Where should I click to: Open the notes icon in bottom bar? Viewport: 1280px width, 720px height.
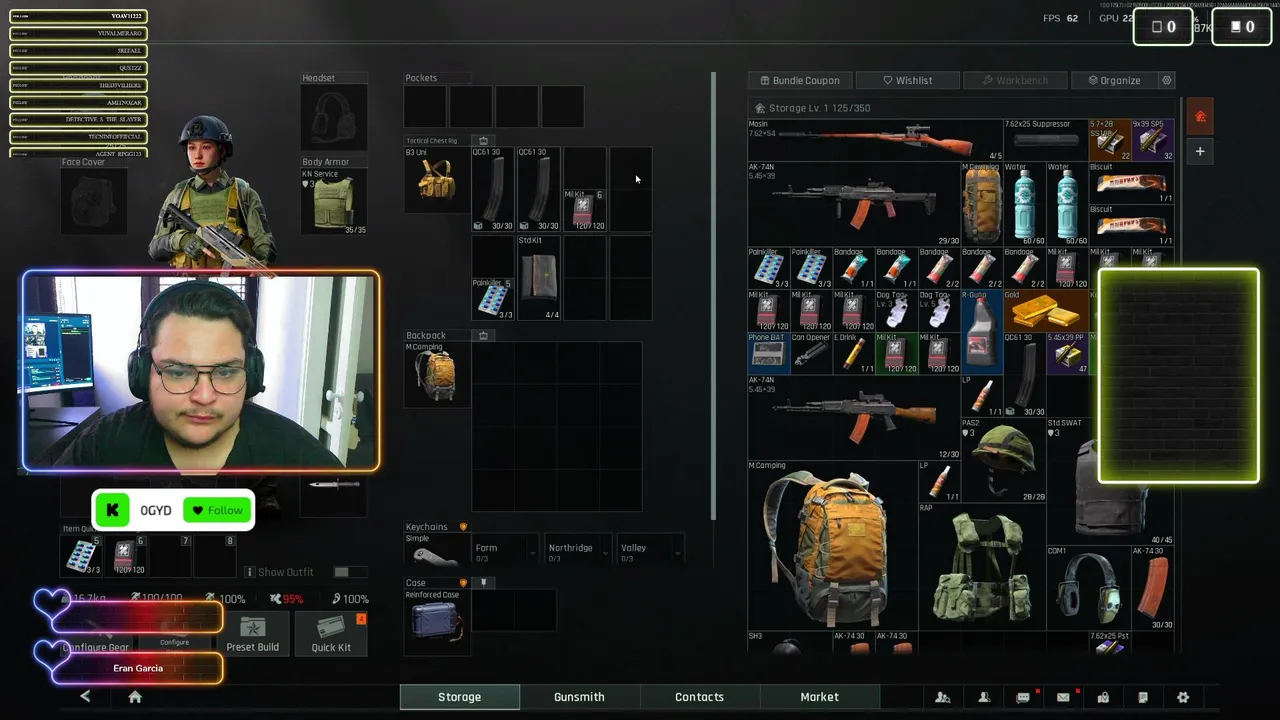point(1143,697)
